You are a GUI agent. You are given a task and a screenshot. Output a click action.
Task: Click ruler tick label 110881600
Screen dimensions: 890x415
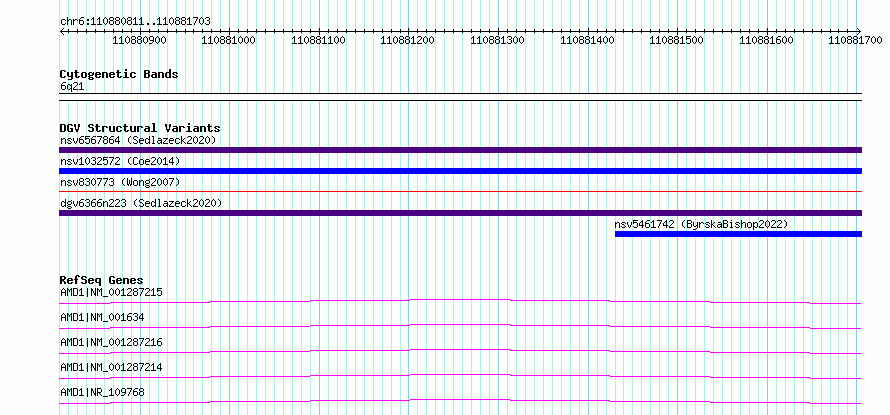pos(767,40)
